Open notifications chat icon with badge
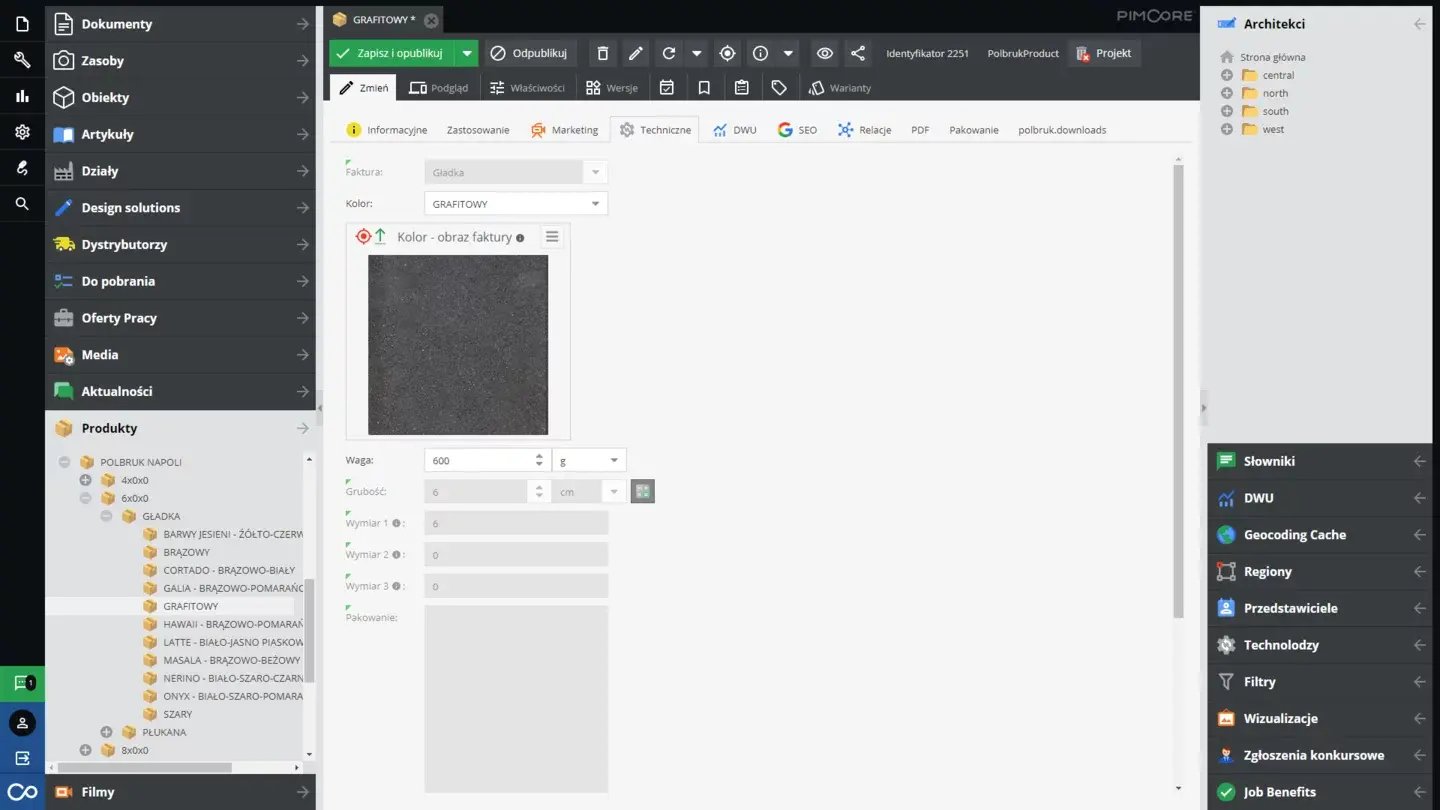Viewport: 1440px width, 810px height. click(x=23, y=684)
